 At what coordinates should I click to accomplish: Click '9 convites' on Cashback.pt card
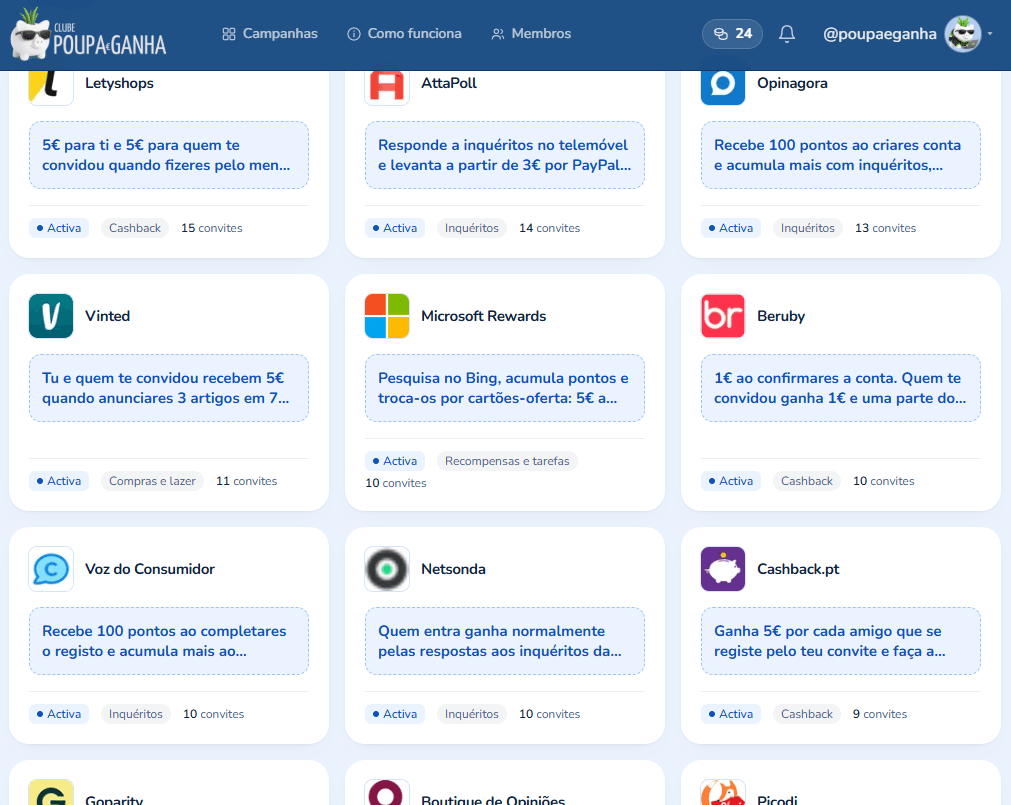pyautogui.click(x=879, y=714)
